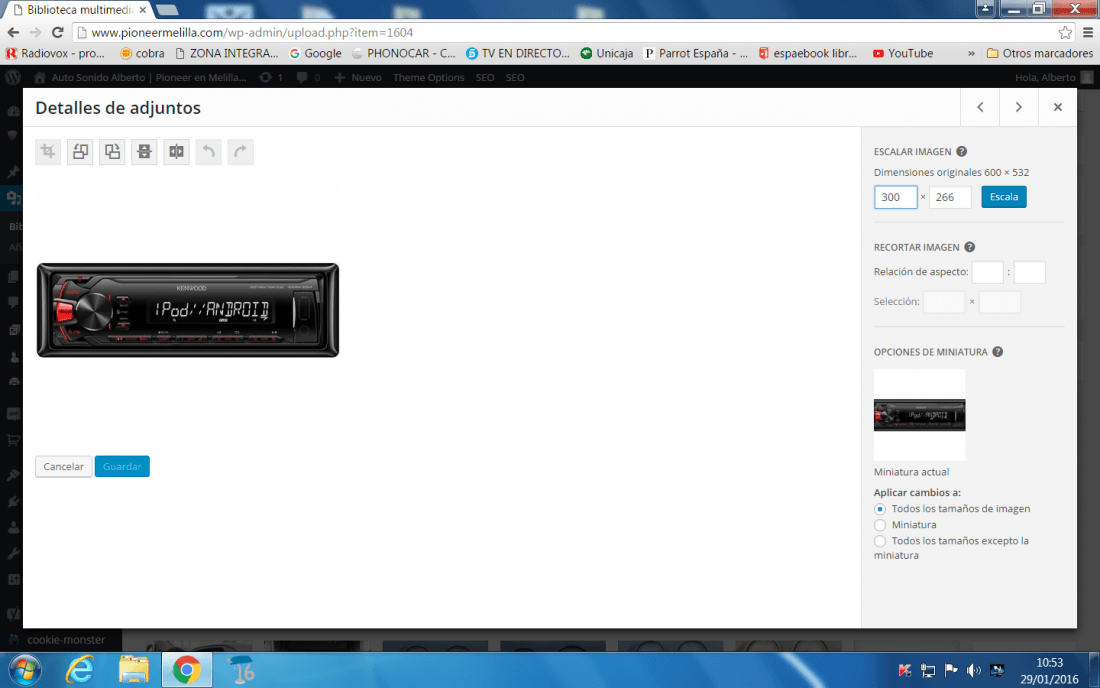Image resolution: width=1100 pixels, height=688 pixels.
Task: Open help for Opciones de Miniatura
Action: click(x=998, y=352)
